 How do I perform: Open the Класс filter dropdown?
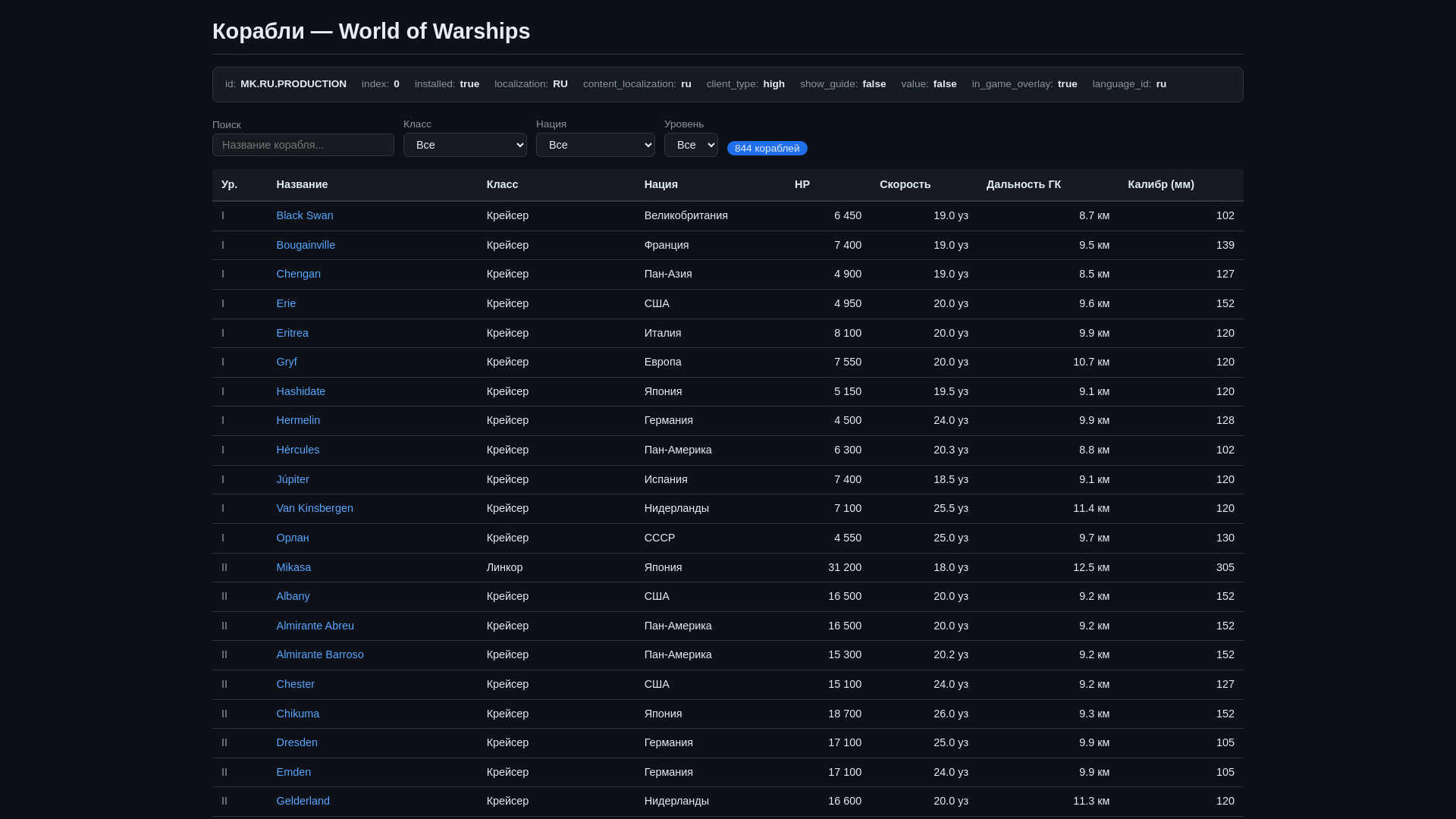coord(465,145)
